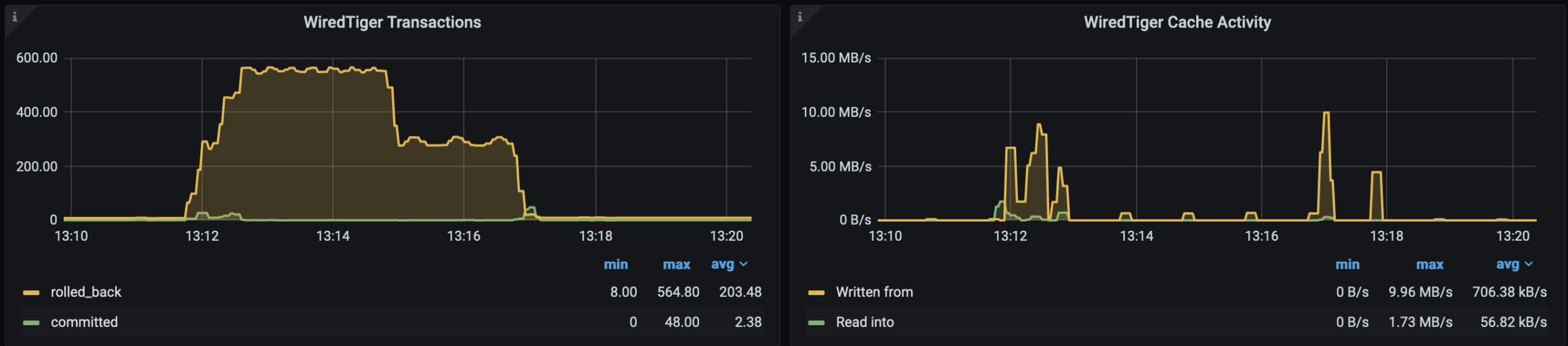Click the committed green series color swatch
1568x346 pixels.
coord(31,323)
